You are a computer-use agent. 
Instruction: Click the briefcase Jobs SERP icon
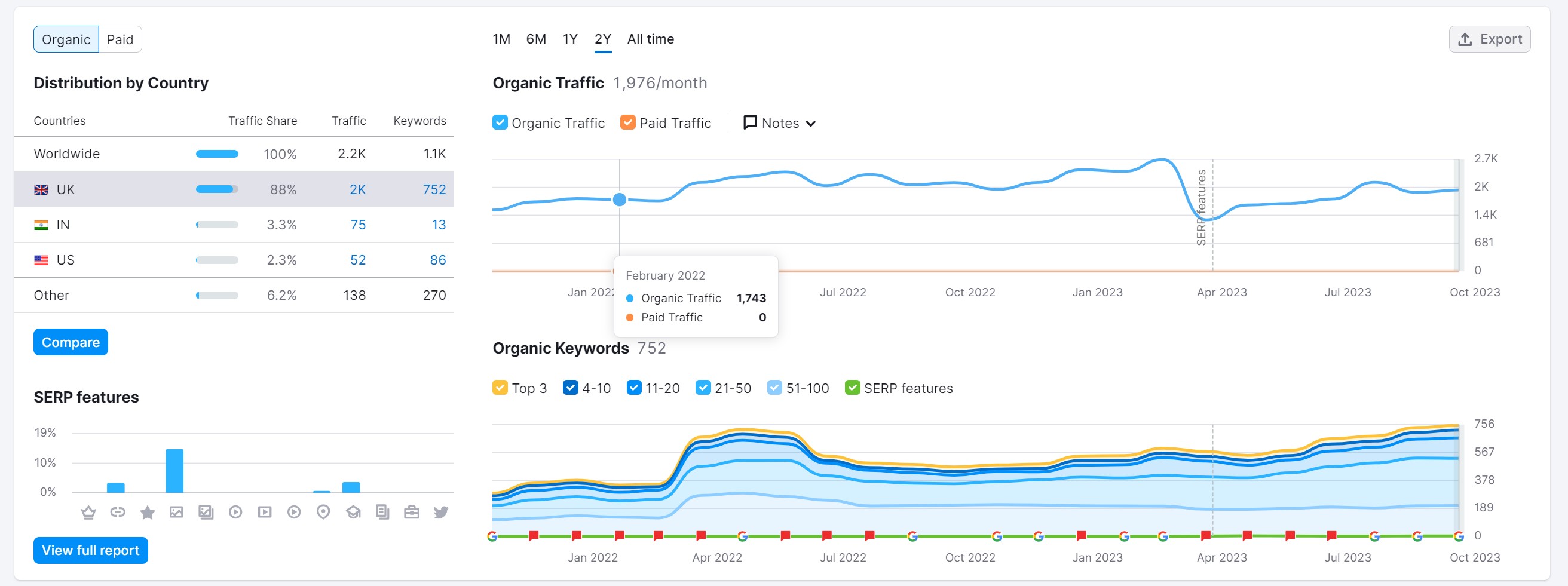(x=412, y=513)
